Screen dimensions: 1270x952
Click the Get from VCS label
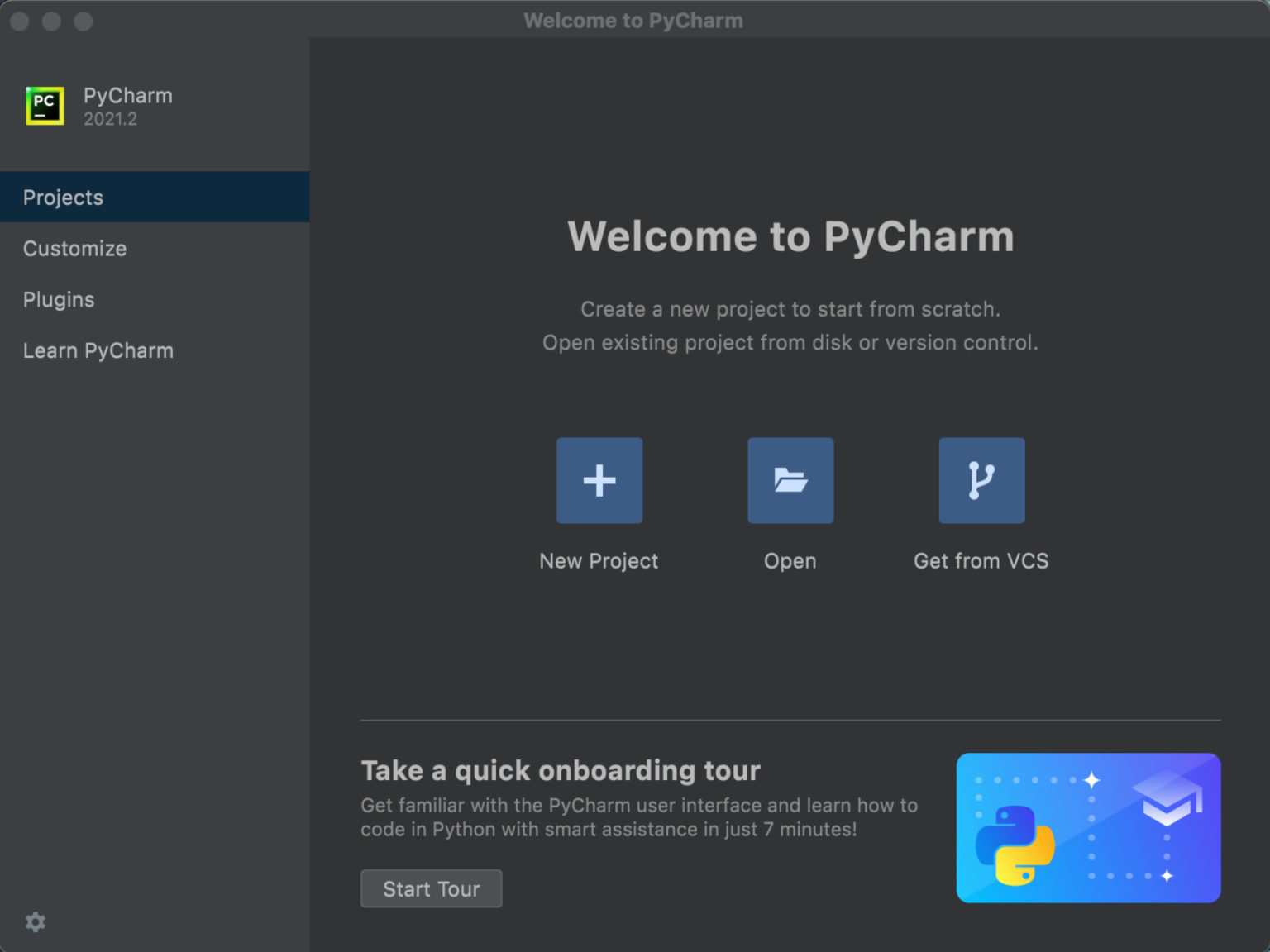coord(981,560)
